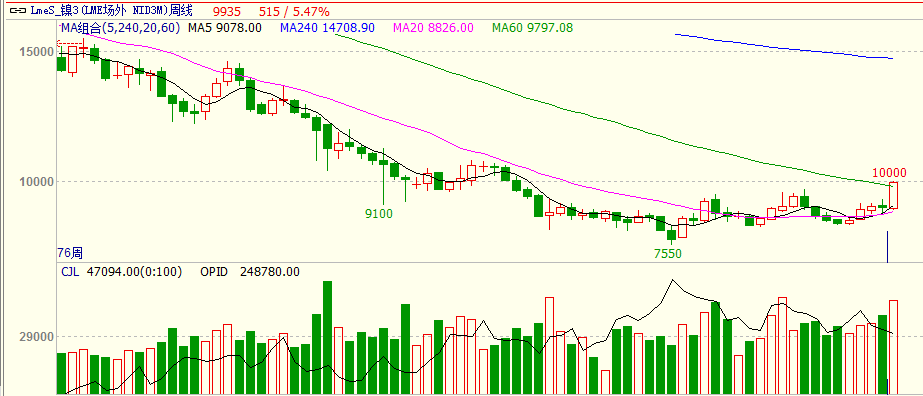The image size is (923, 396).
Task: Click the last red volume bar
Action: (x=893, y=347)
